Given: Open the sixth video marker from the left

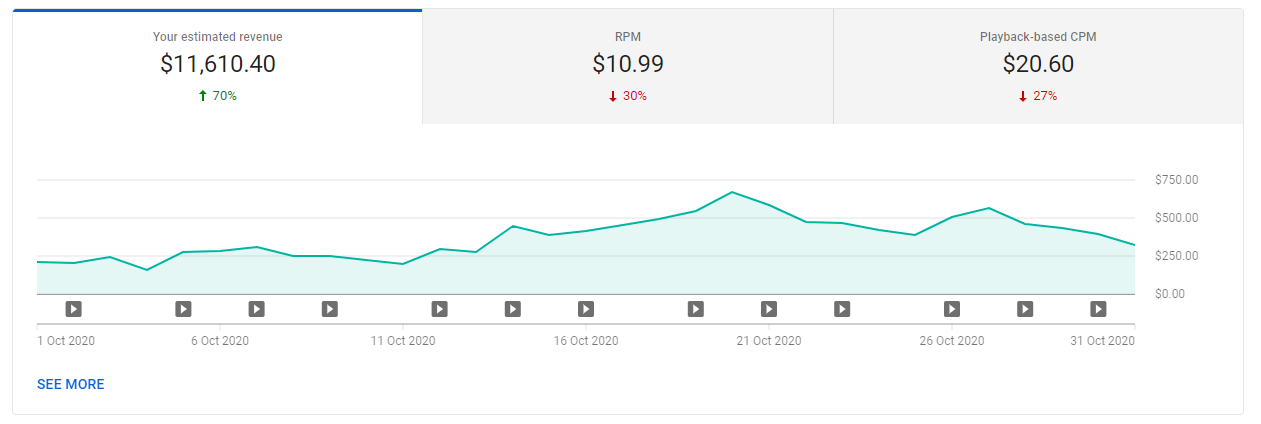Looking at the screenshot, I should point(512,309).
